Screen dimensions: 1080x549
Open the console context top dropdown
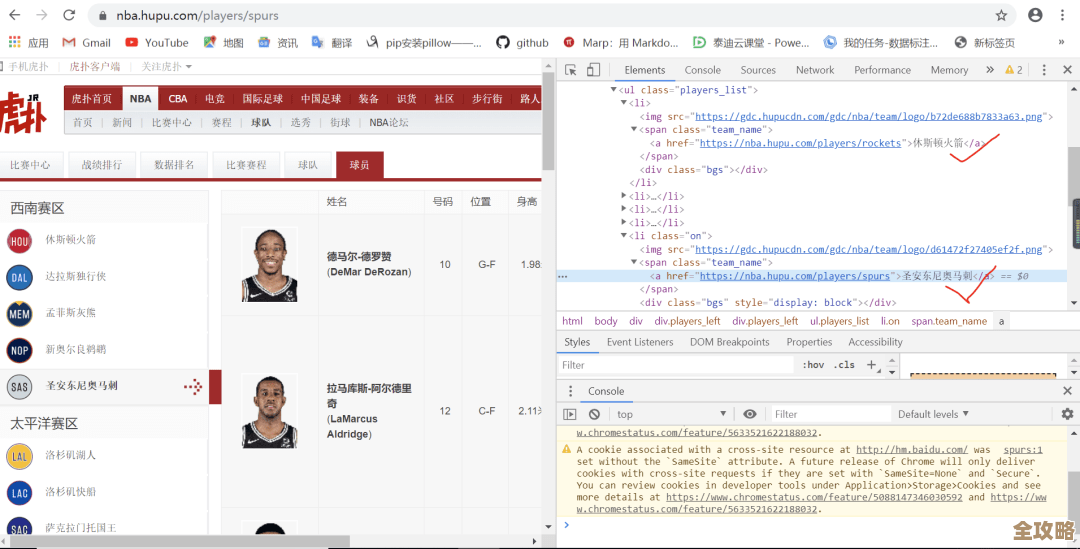point(672,414)
